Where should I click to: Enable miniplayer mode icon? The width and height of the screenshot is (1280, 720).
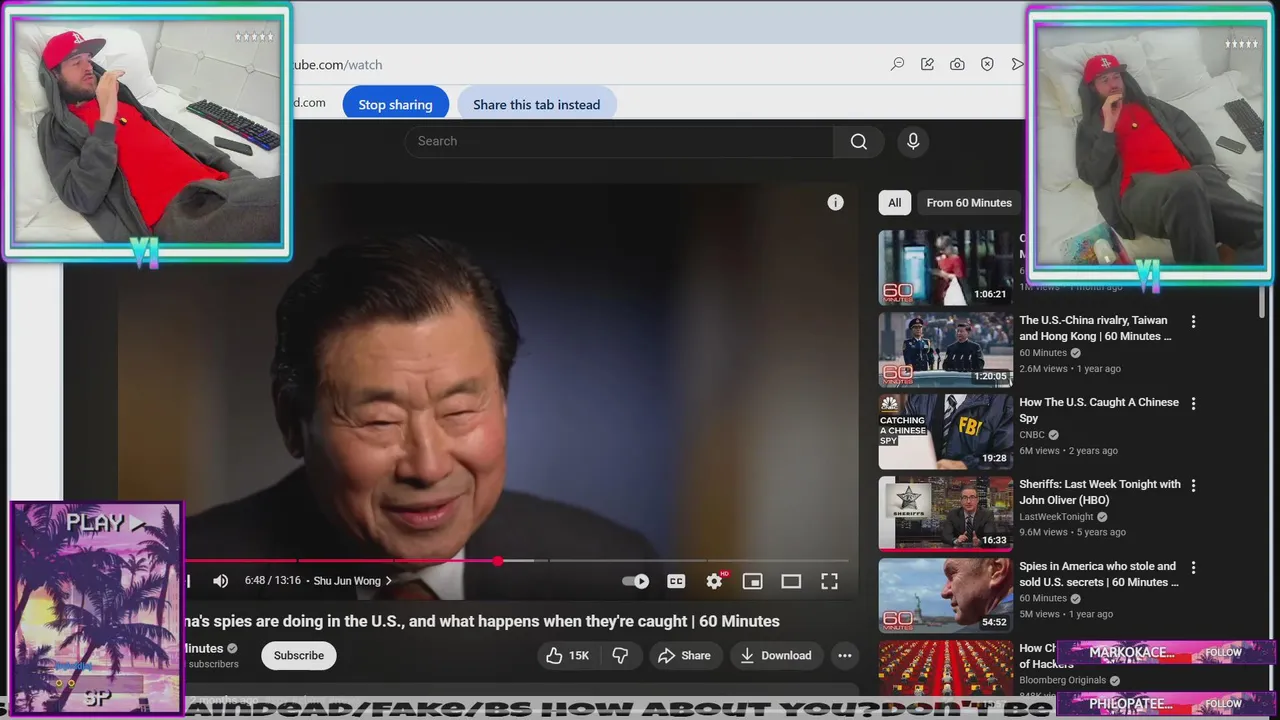click(753, 581)
